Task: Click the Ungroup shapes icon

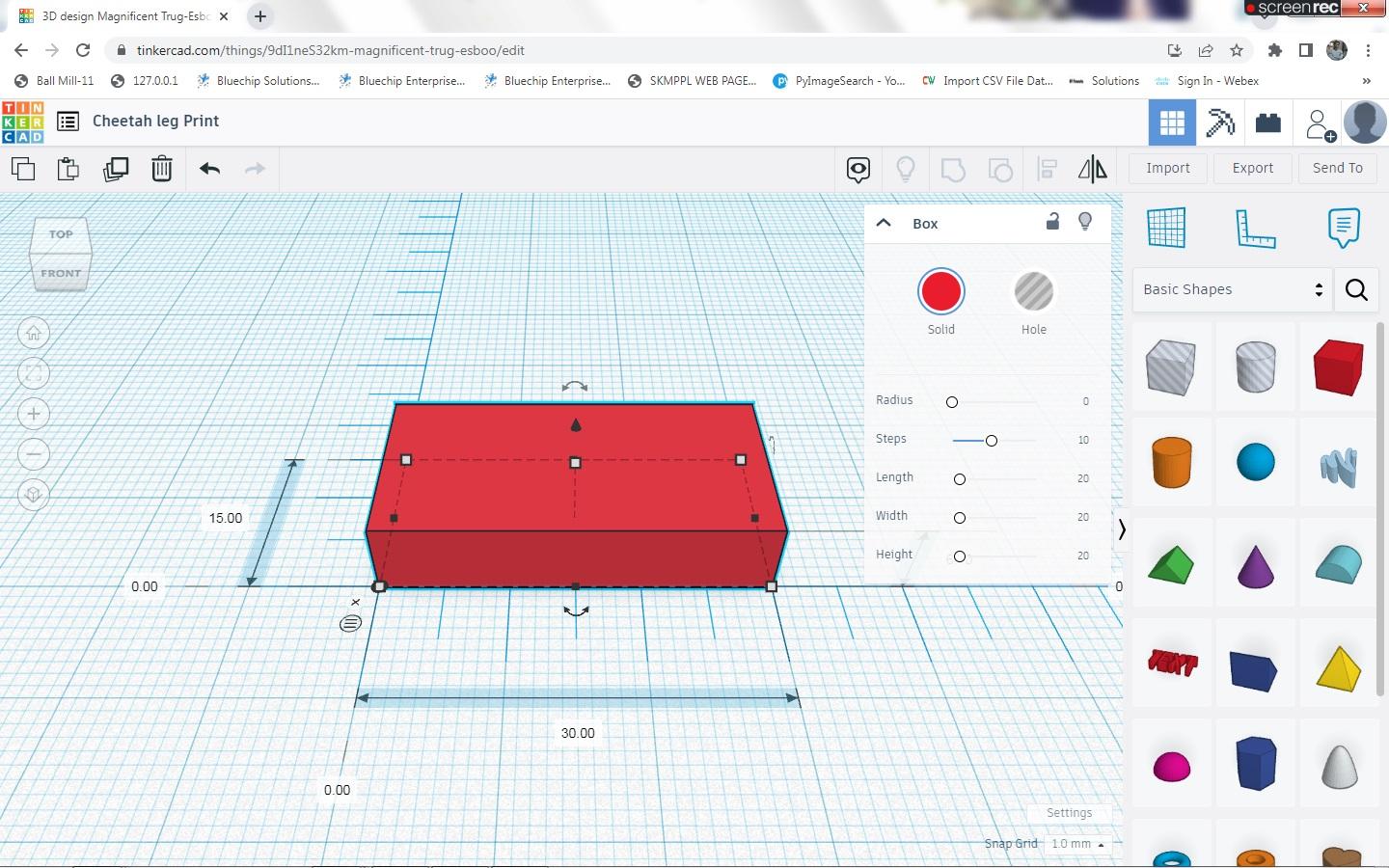Action: [1000, 170]
